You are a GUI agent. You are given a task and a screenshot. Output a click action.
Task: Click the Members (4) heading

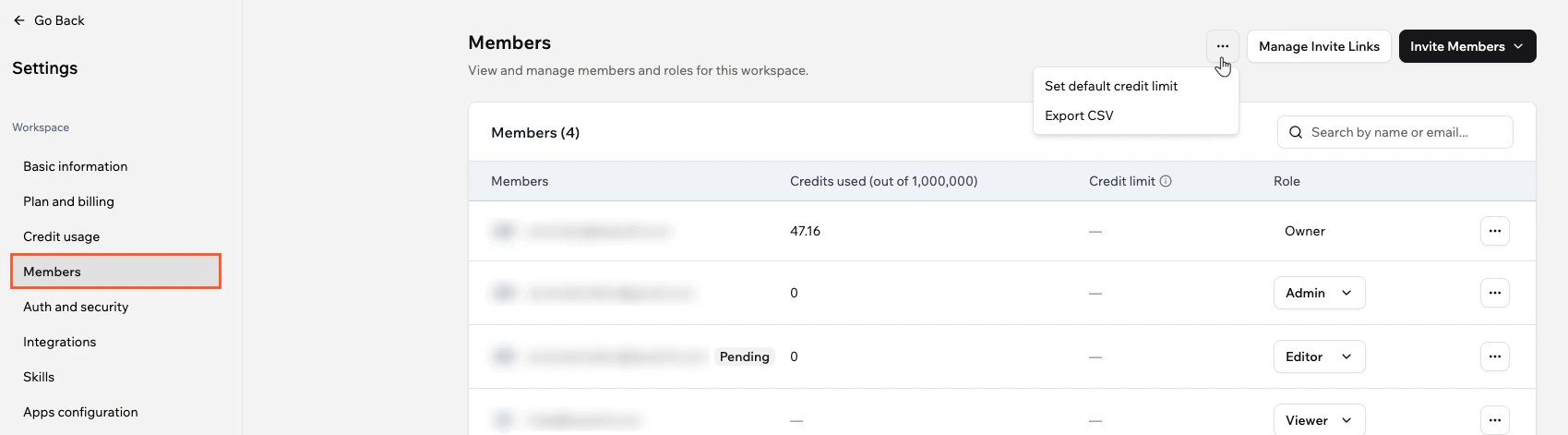(535, 132)
